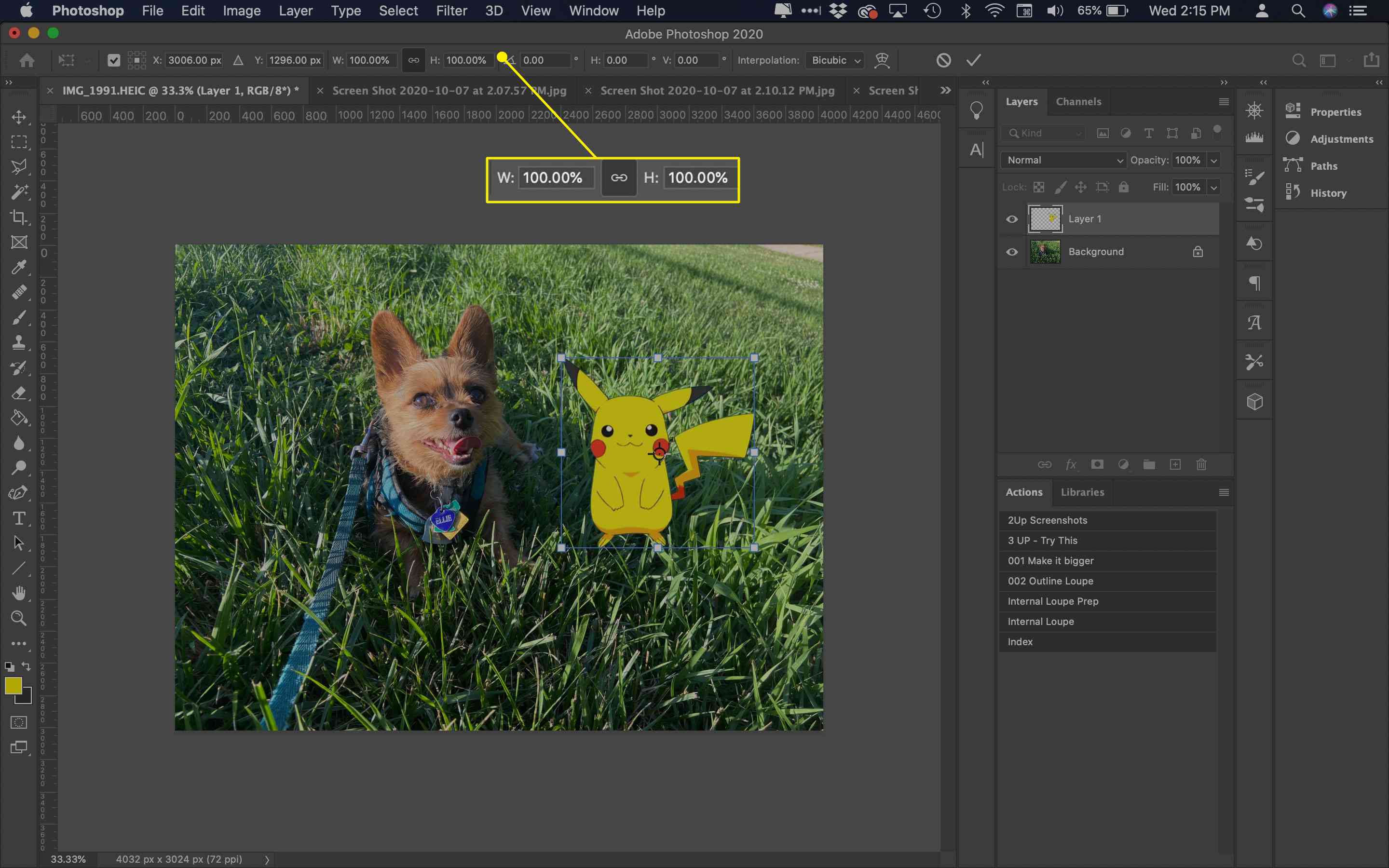Toggle lock all padlock
1389x868 pixels.
pos(1124,187)
